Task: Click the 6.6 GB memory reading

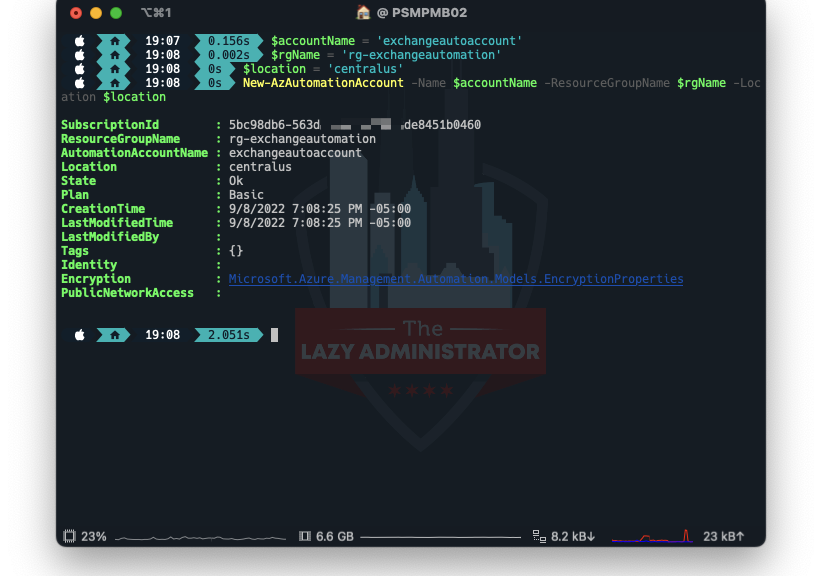Action: (335, 536)
